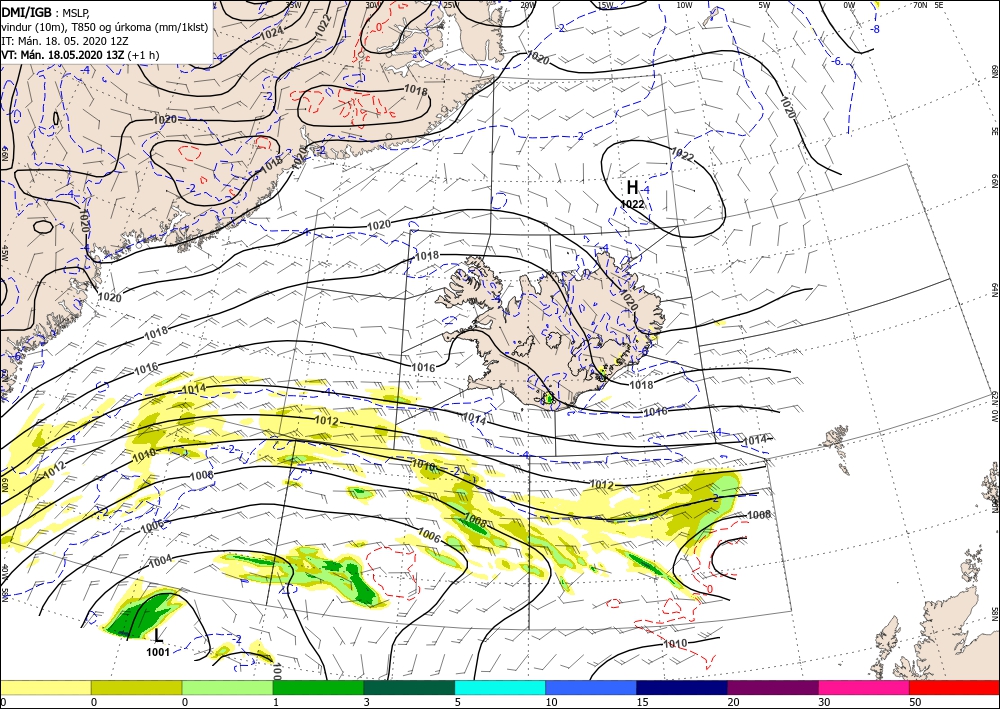The image size is (1000, 709).
Task: Click the cyan 5 mm legend swatch
Action: [x=500, y=687]
